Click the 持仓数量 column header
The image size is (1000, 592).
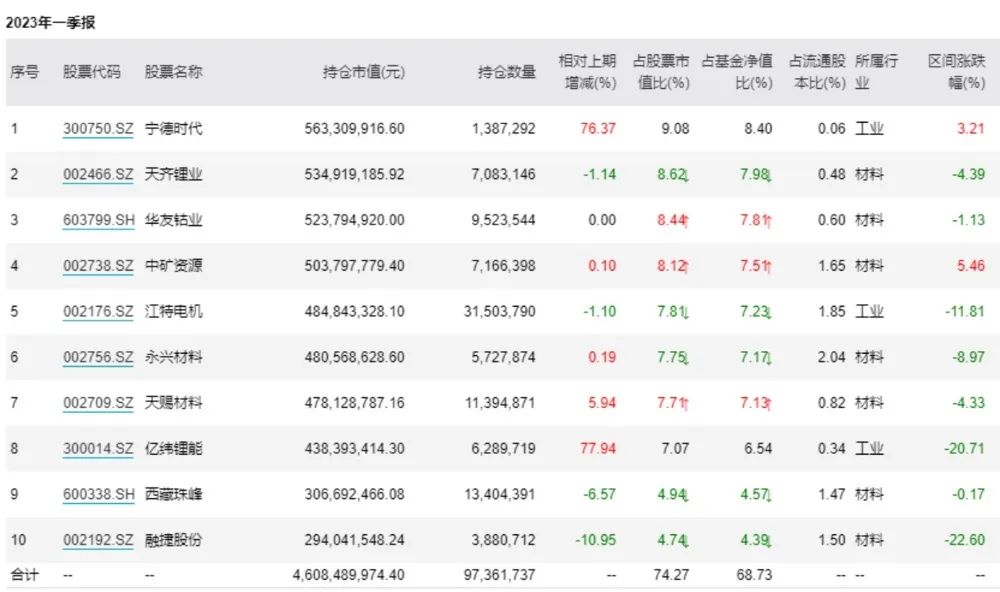507,71
